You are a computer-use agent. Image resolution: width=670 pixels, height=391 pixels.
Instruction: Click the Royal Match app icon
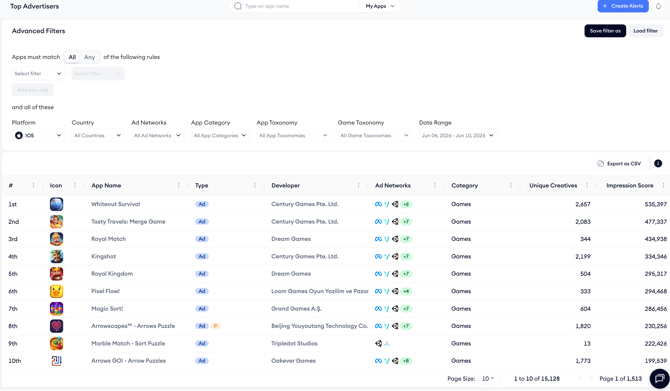(56, 239)
